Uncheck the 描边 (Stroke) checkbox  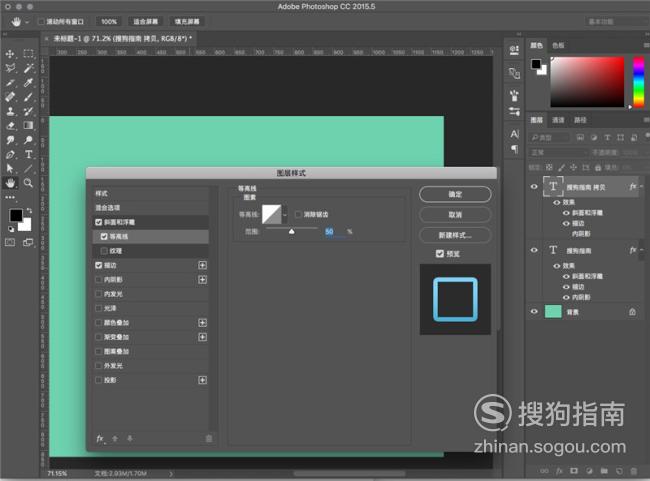click(x=99, y=265)
